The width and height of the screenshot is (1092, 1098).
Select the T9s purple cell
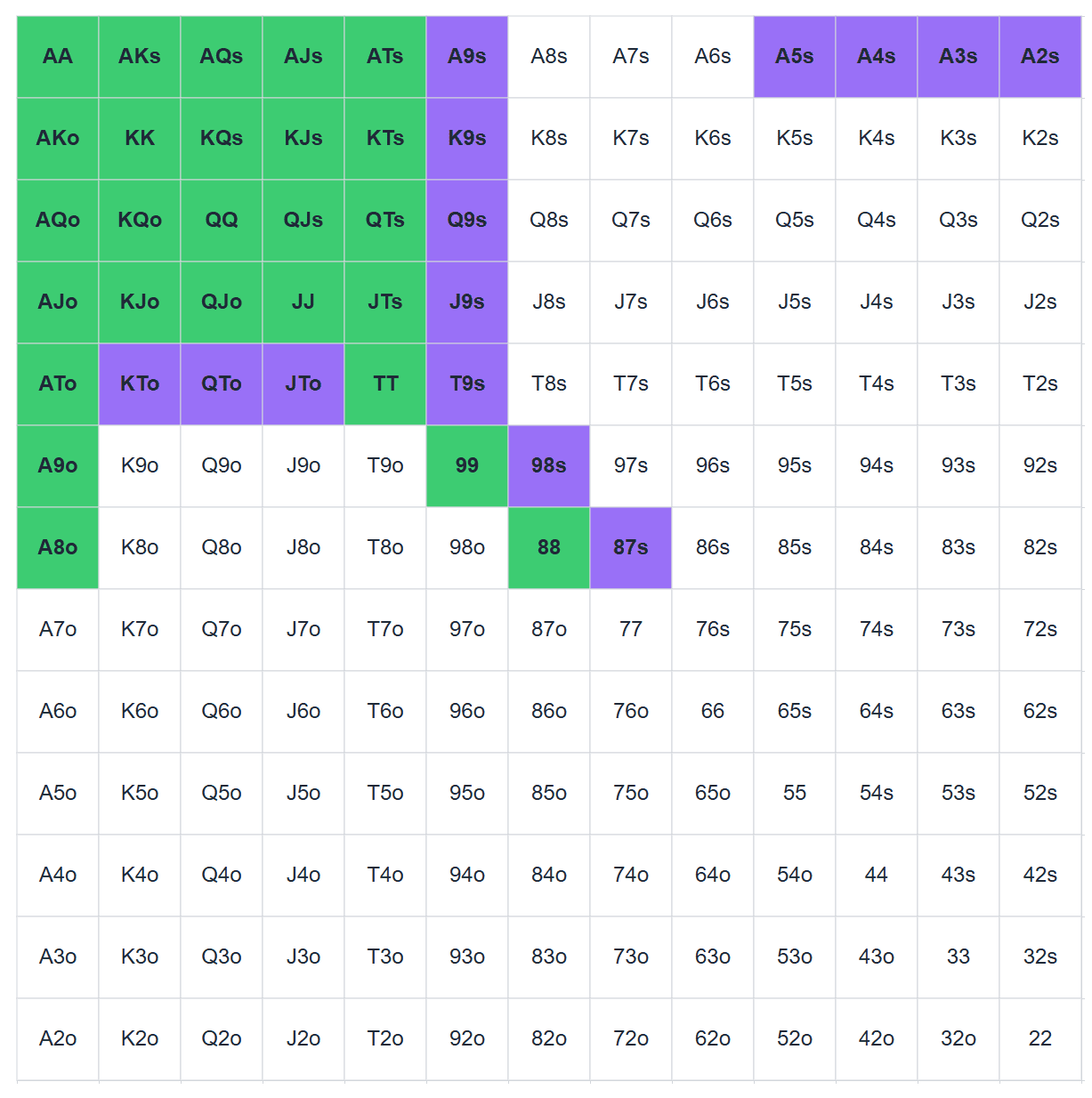pos(467,384)
